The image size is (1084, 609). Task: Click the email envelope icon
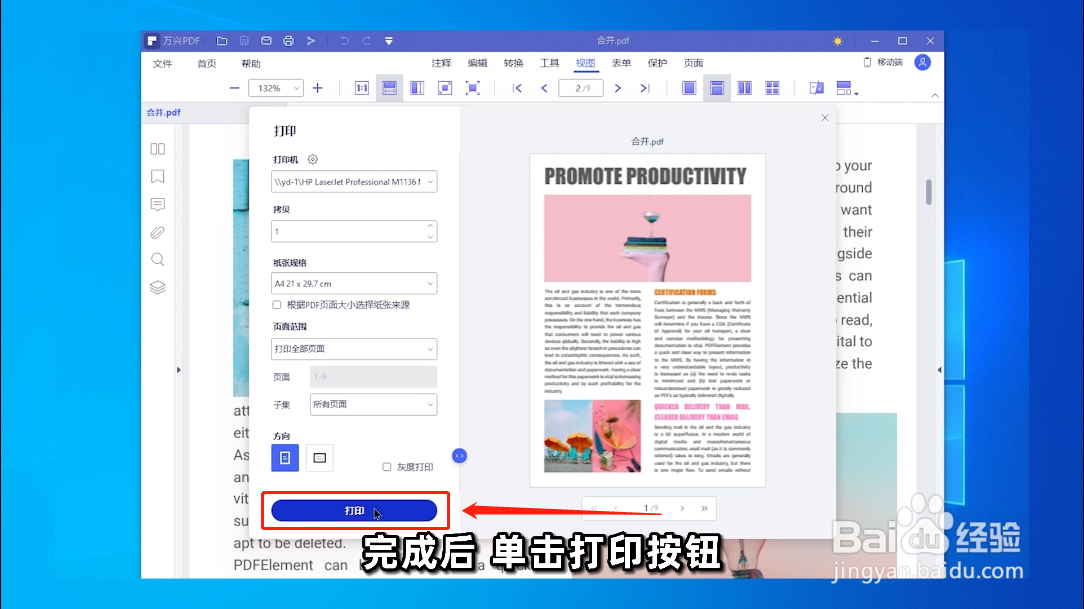coord(266,41)
